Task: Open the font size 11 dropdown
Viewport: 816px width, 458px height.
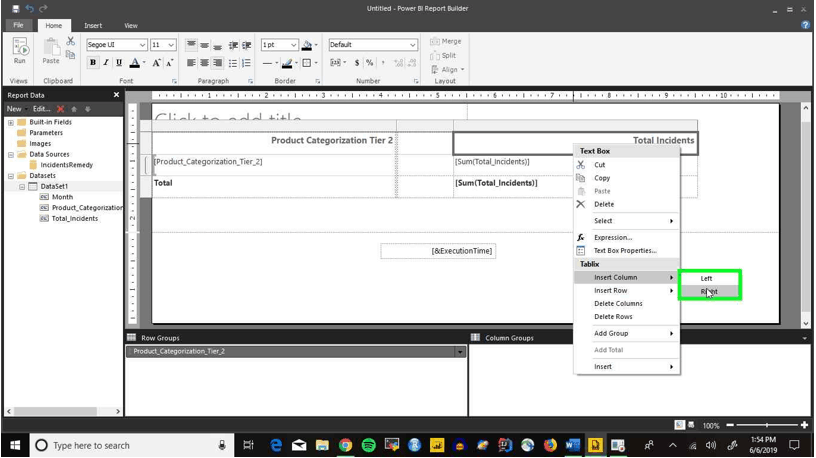Action: pyautogui.click(x=163, y=45)
